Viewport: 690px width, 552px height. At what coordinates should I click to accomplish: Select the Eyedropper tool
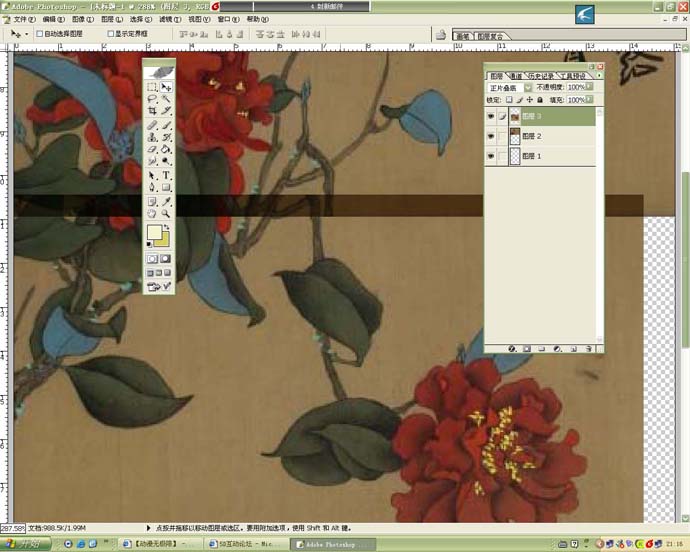pyautogui.click(x=166, y=202)
